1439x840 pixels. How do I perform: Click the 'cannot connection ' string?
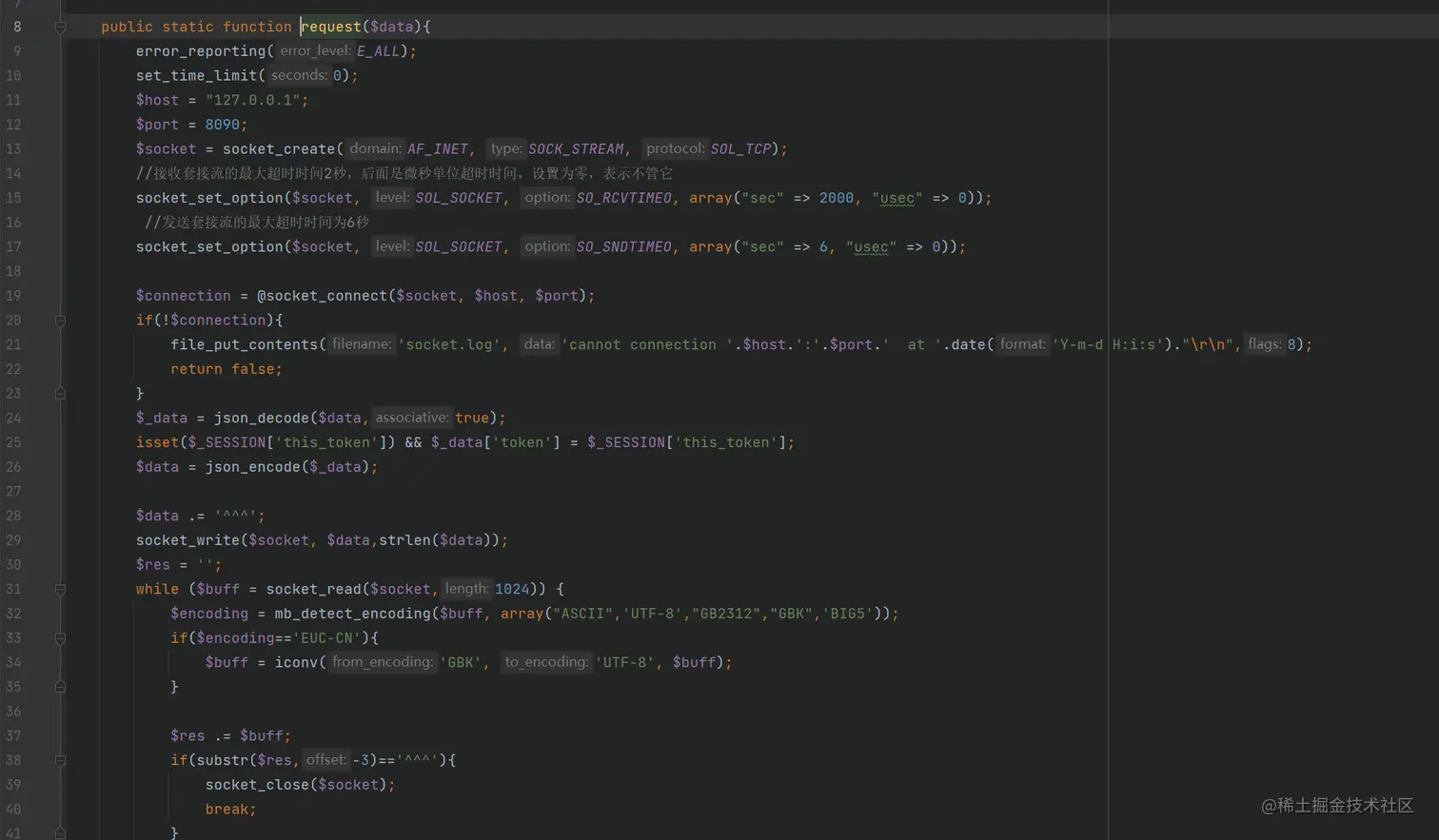click(x=645, y=344)
